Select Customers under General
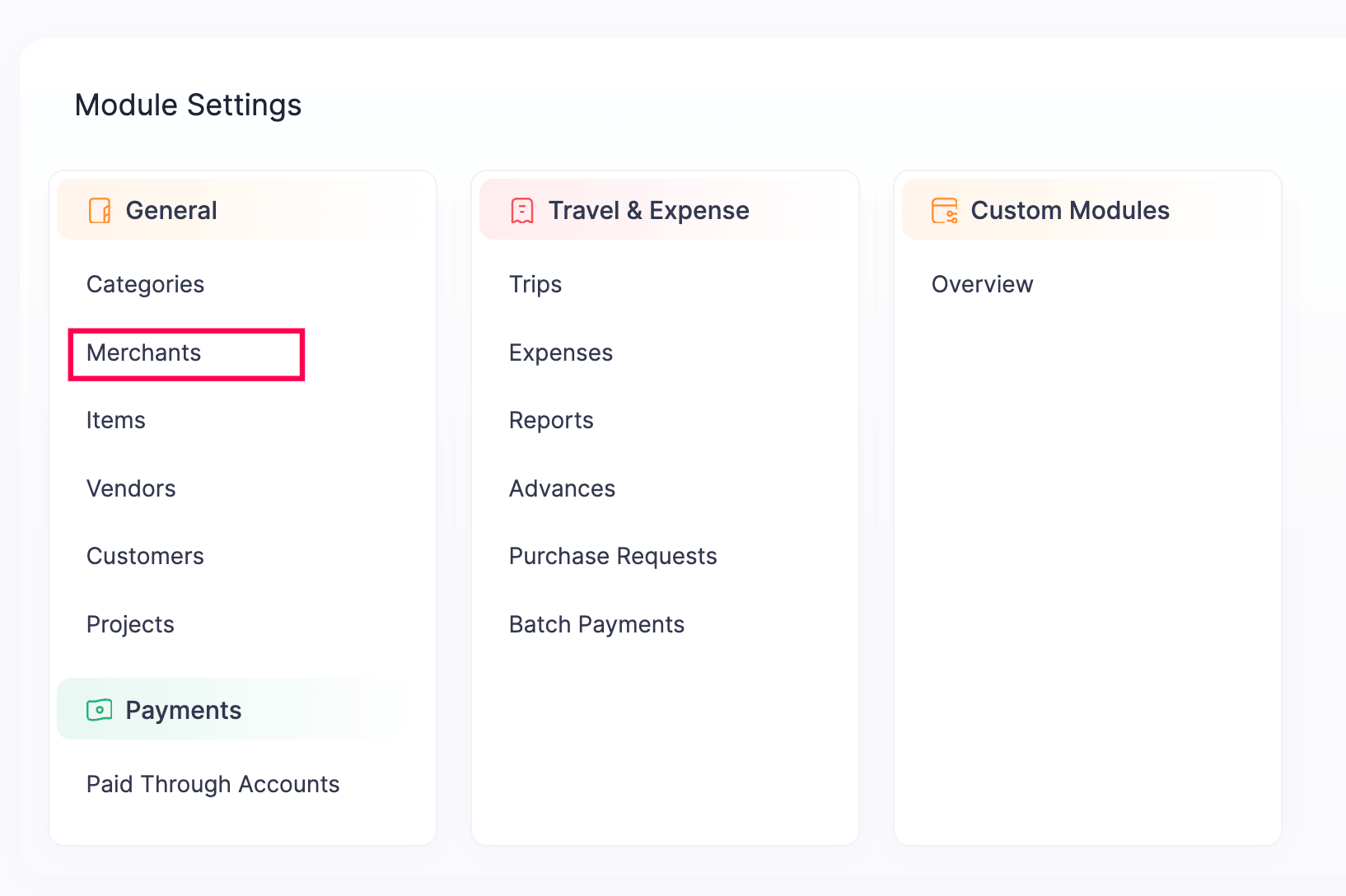This screenshot has height=896, width=1346. (145, 557)
